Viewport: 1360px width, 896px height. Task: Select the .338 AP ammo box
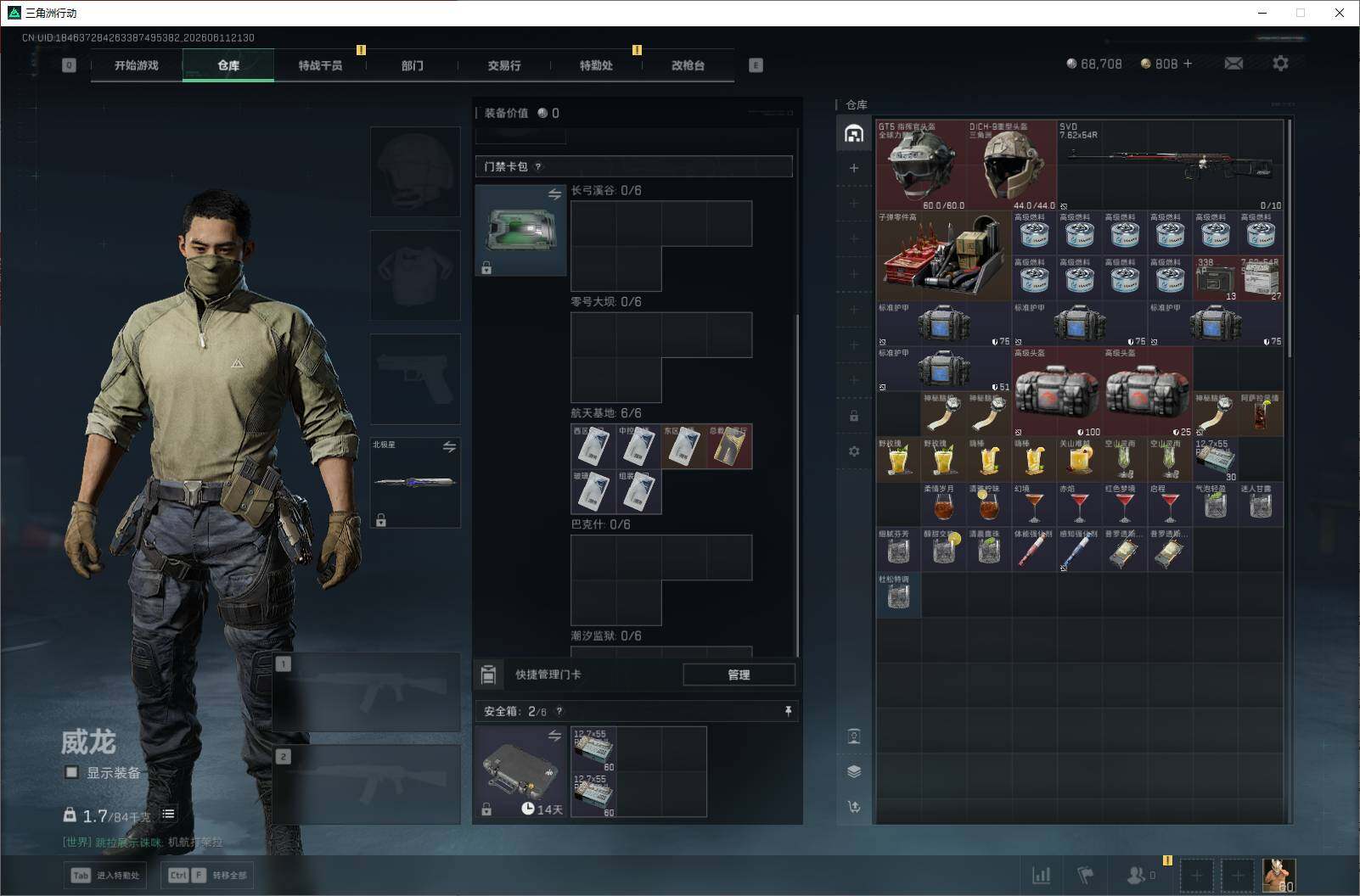[x=1216, y=278]
